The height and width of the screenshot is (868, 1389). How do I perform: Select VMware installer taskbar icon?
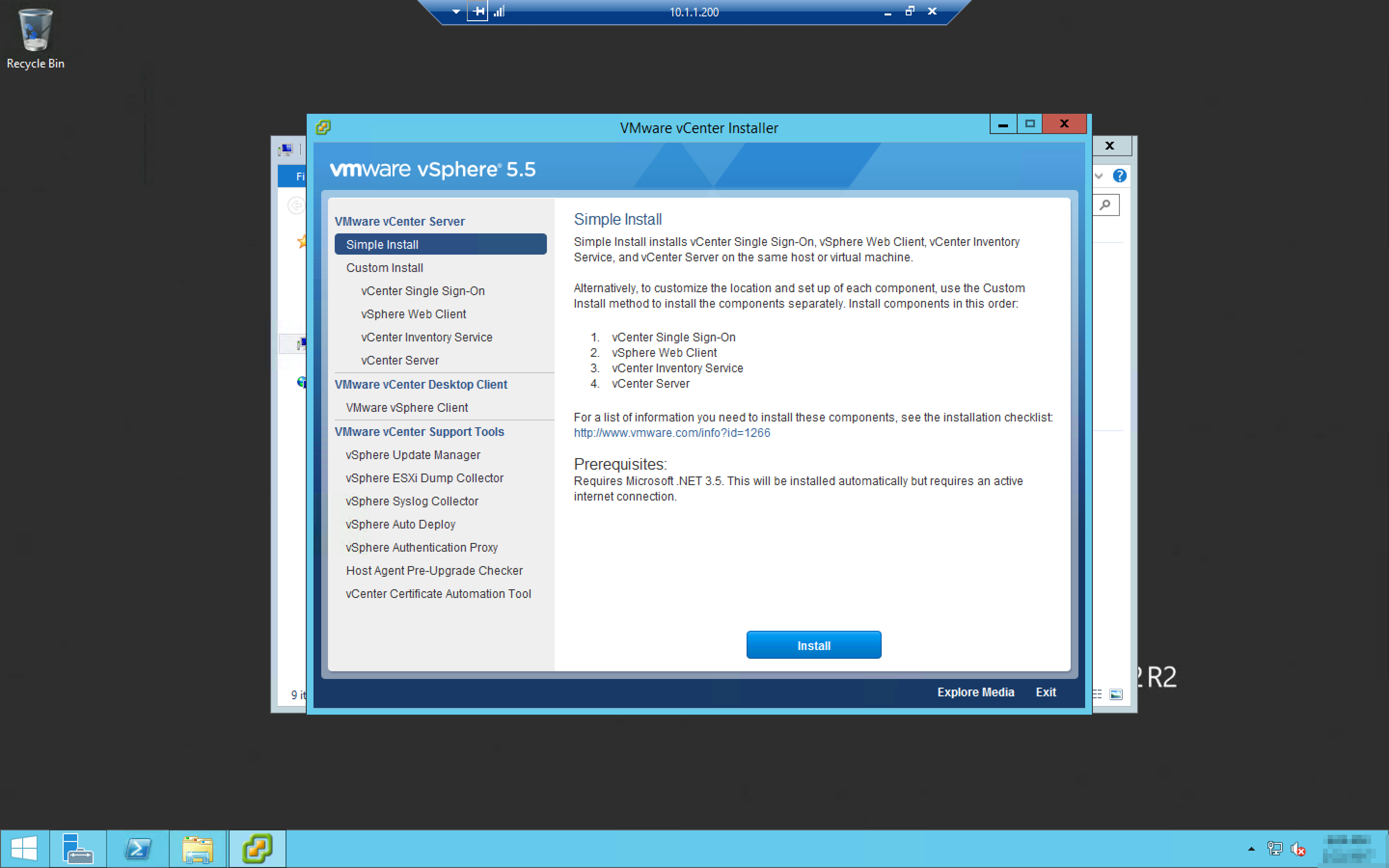[257, 849]
